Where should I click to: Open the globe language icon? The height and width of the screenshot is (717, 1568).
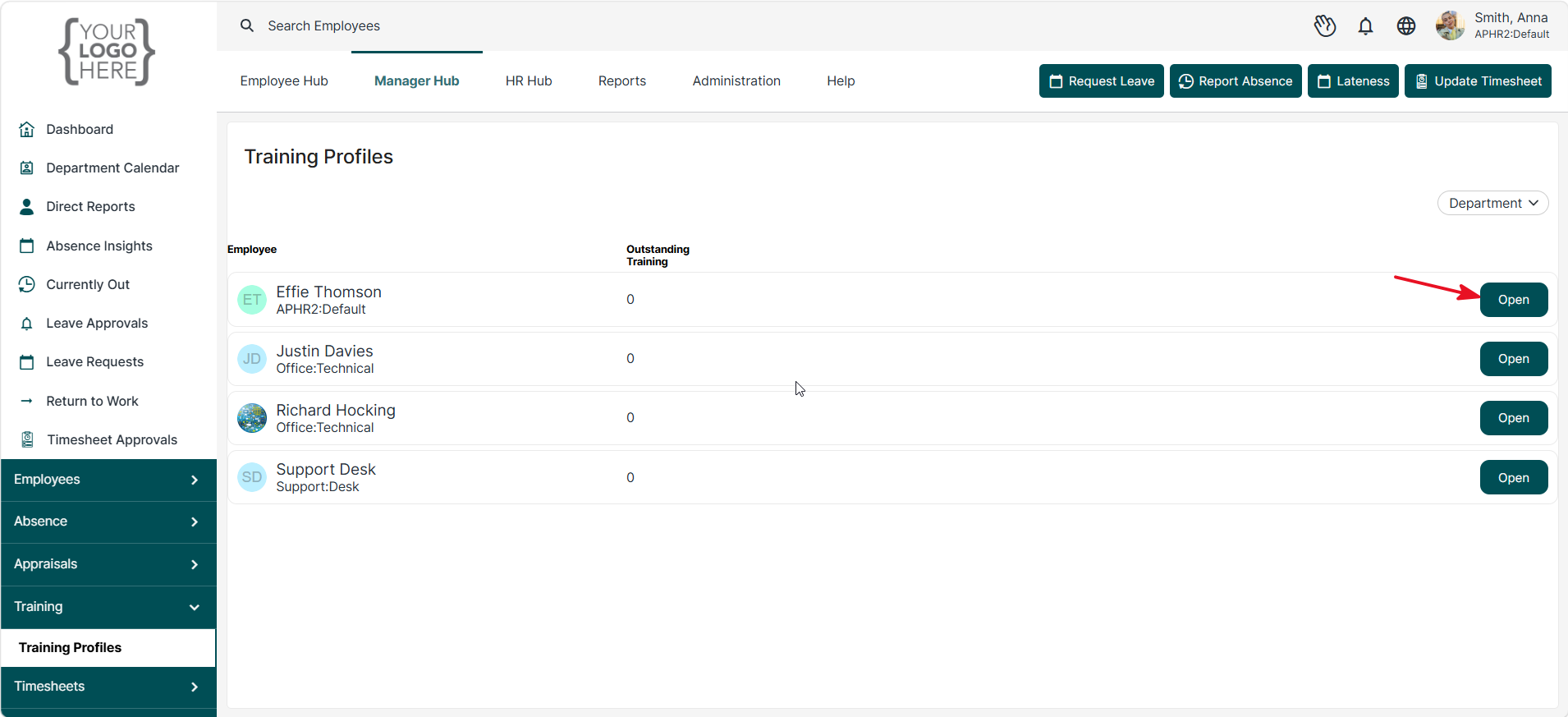point(1406,26)
